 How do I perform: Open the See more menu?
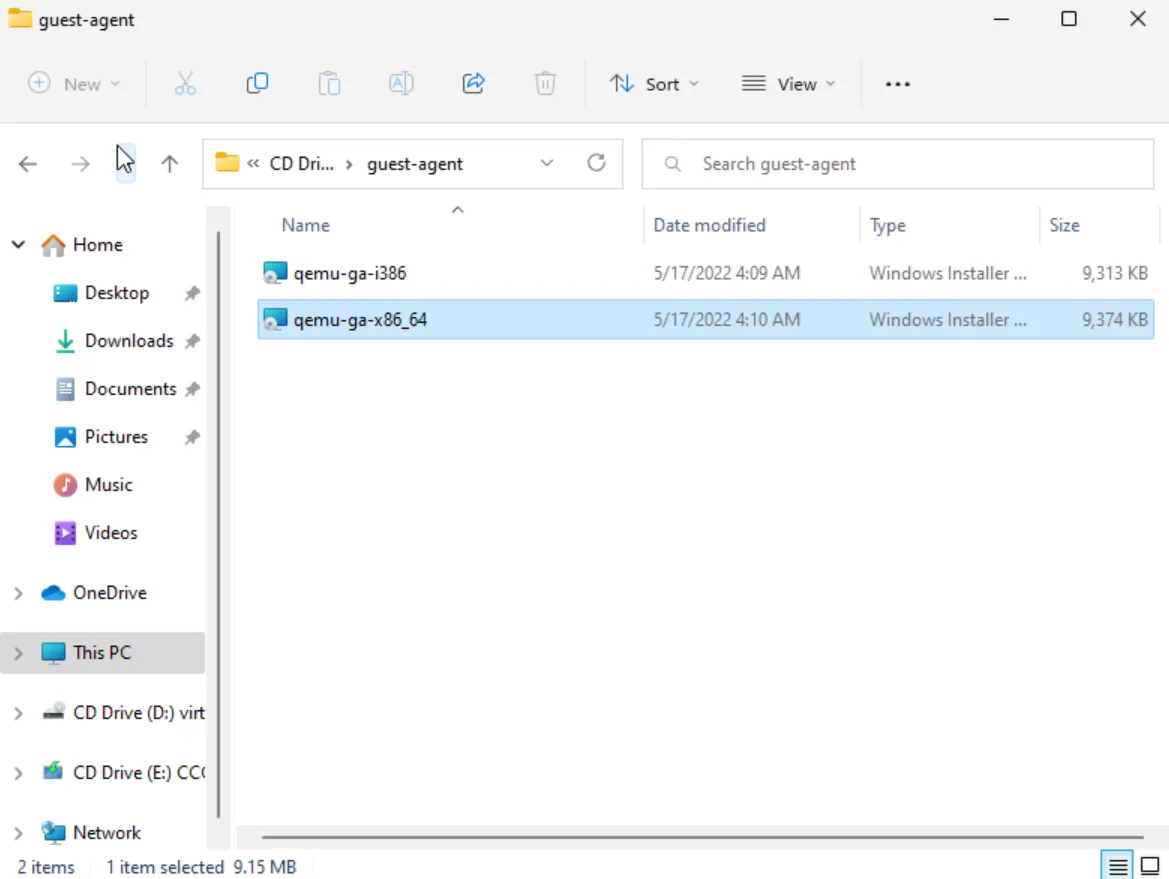click(x=897, y=83)
